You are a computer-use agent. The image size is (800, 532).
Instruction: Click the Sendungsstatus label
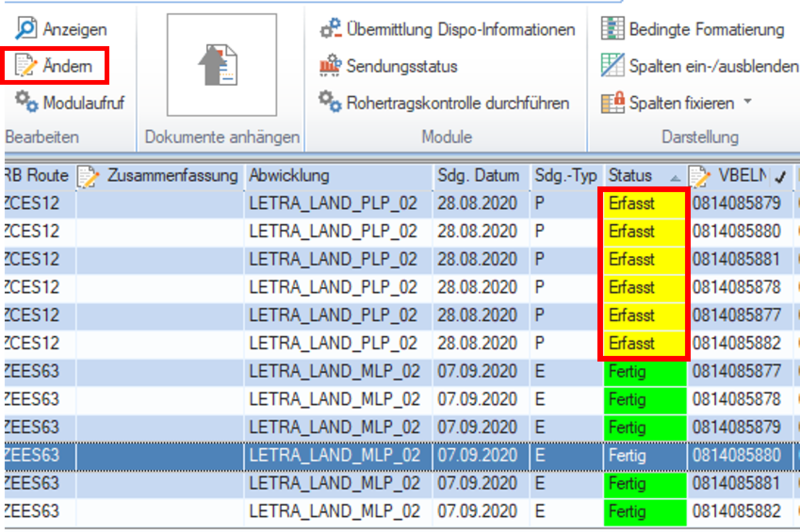click(x=402, y=66)
